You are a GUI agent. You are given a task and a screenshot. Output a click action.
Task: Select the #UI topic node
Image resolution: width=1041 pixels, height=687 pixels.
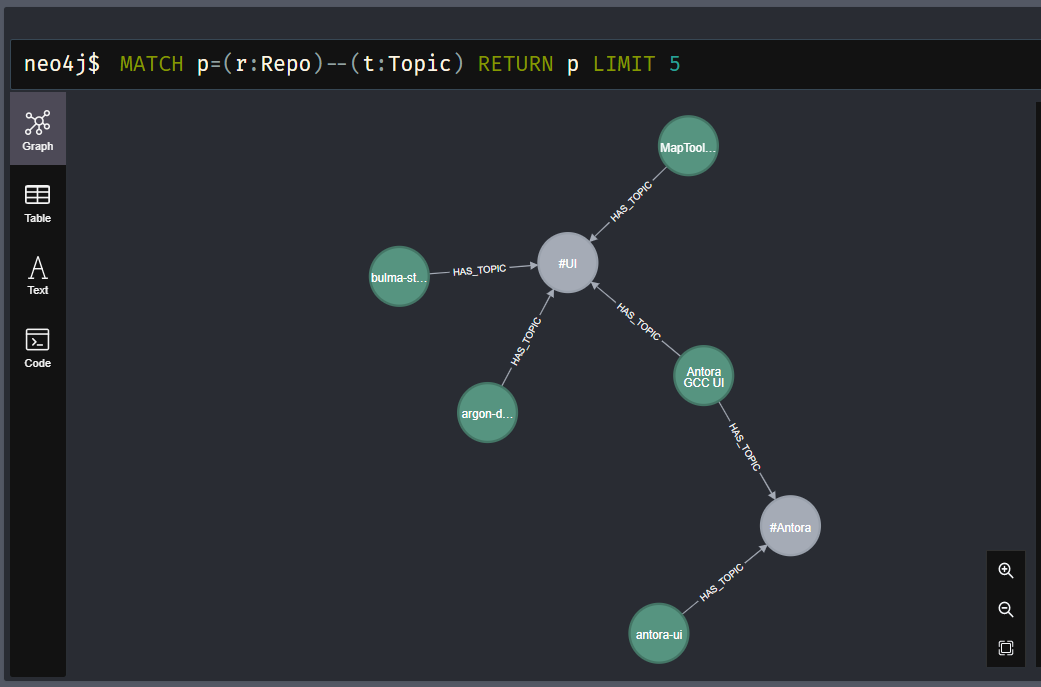(568, 263)
